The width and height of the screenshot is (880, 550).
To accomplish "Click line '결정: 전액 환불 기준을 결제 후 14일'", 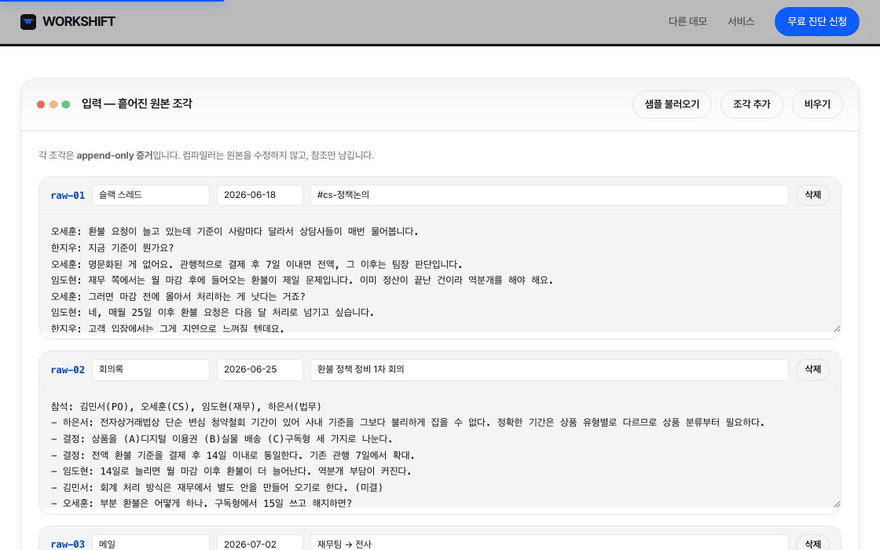I will click(232, 455).
